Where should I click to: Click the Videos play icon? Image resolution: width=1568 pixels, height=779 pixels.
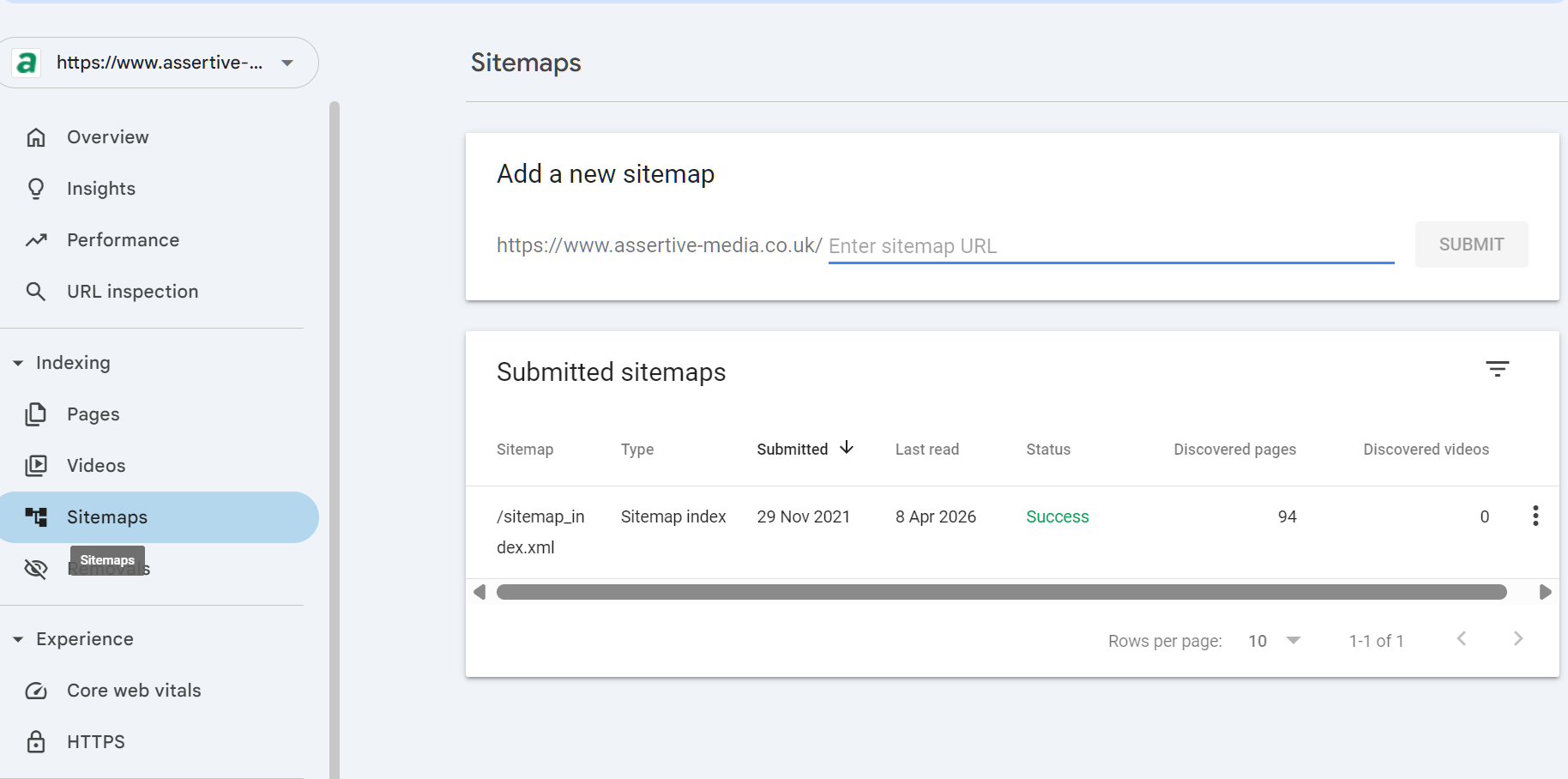tap(36, 466)
